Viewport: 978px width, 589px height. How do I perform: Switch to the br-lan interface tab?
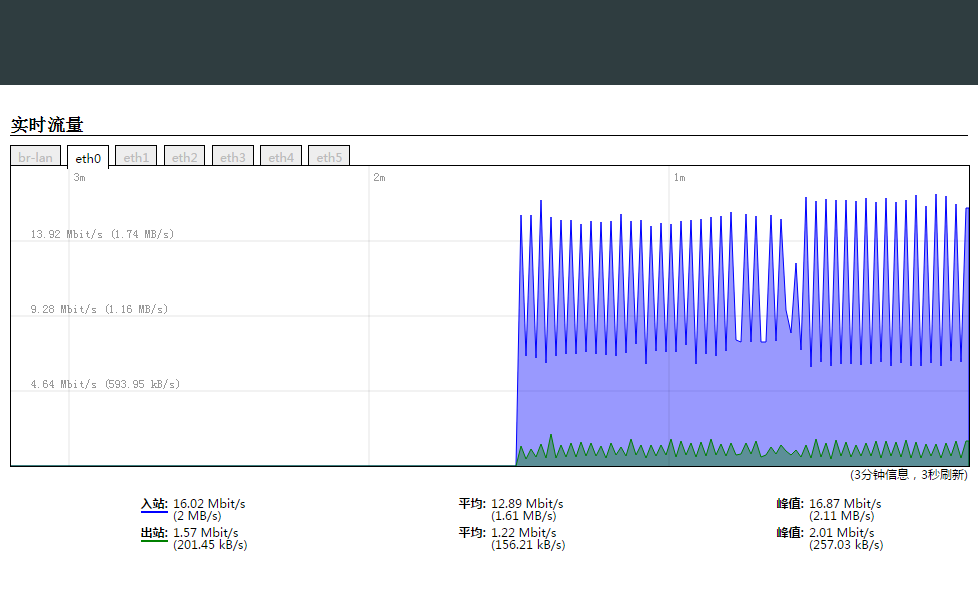tap(36, 157)
